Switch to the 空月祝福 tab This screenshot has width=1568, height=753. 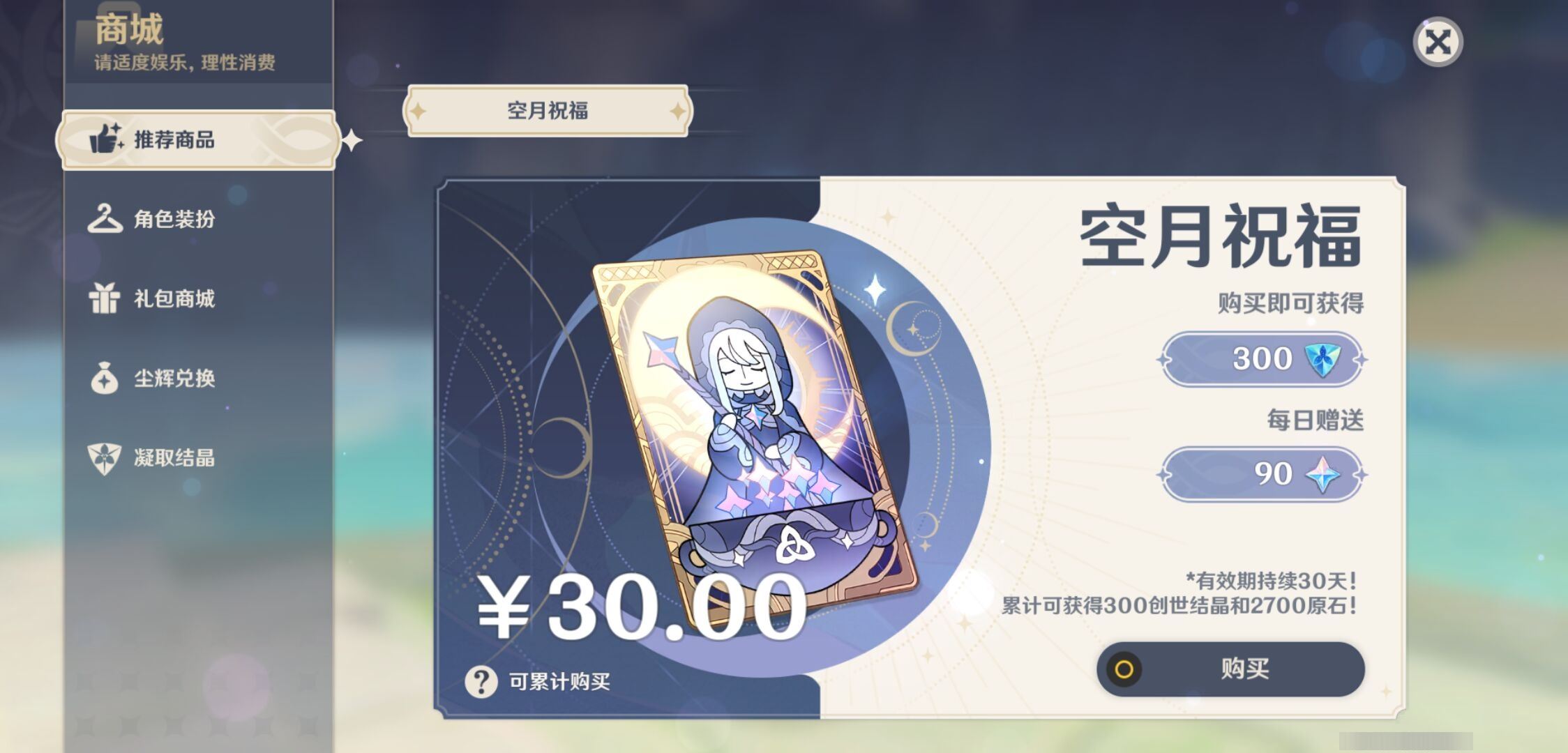pos(548,111)
